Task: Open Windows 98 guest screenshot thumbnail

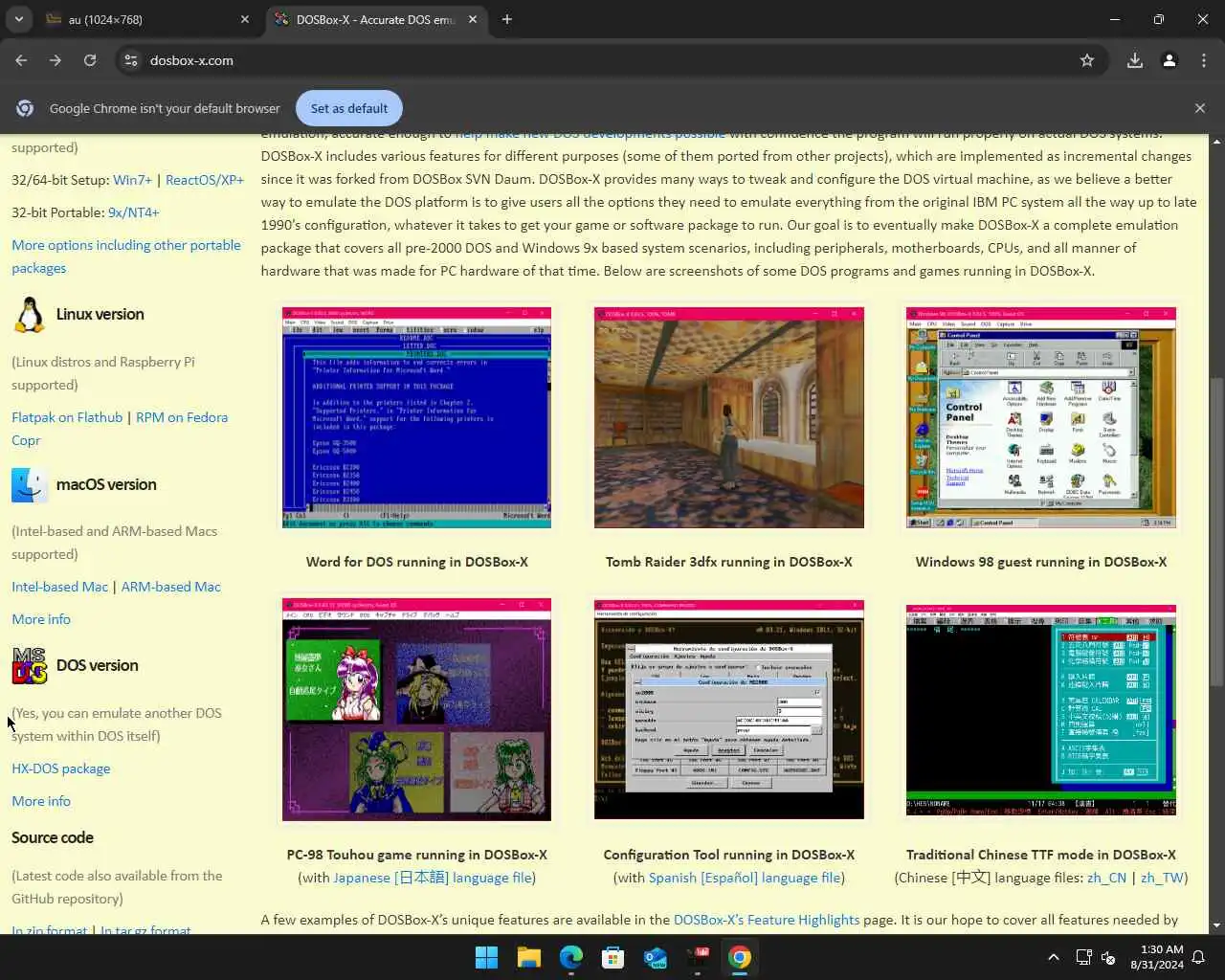Action: tap(1040, 417)
